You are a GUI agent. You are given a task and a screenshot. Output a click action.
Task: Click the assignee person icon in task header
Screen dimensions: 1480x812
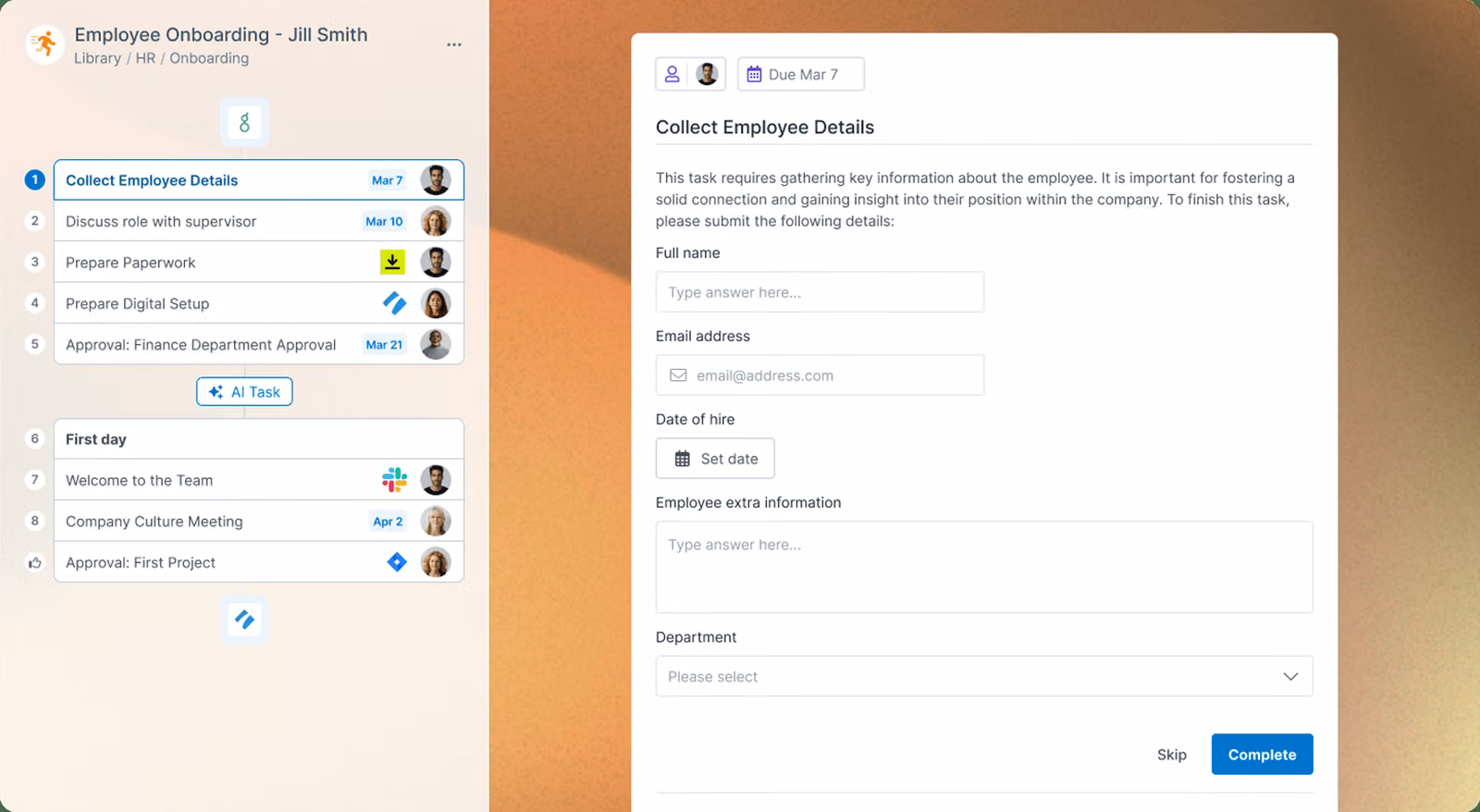click(x=672, y=75)
